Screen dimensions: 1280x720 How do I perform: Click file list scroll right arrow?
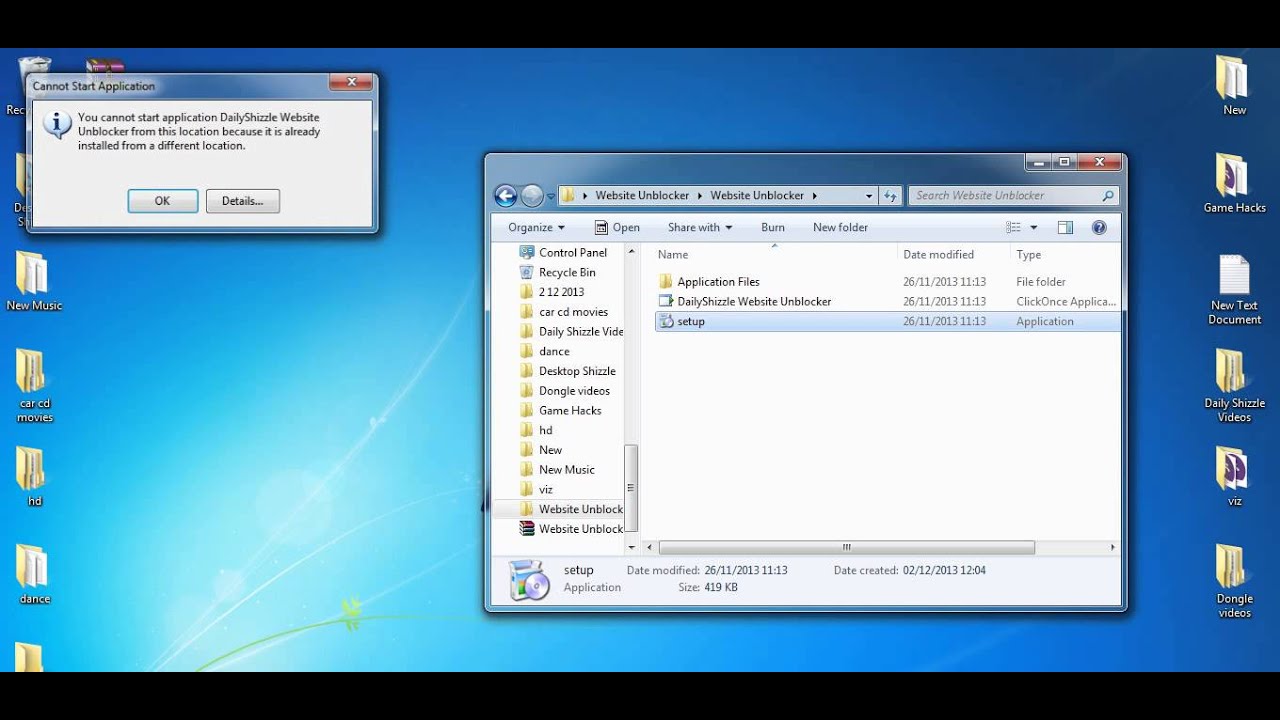[1112, 548]
